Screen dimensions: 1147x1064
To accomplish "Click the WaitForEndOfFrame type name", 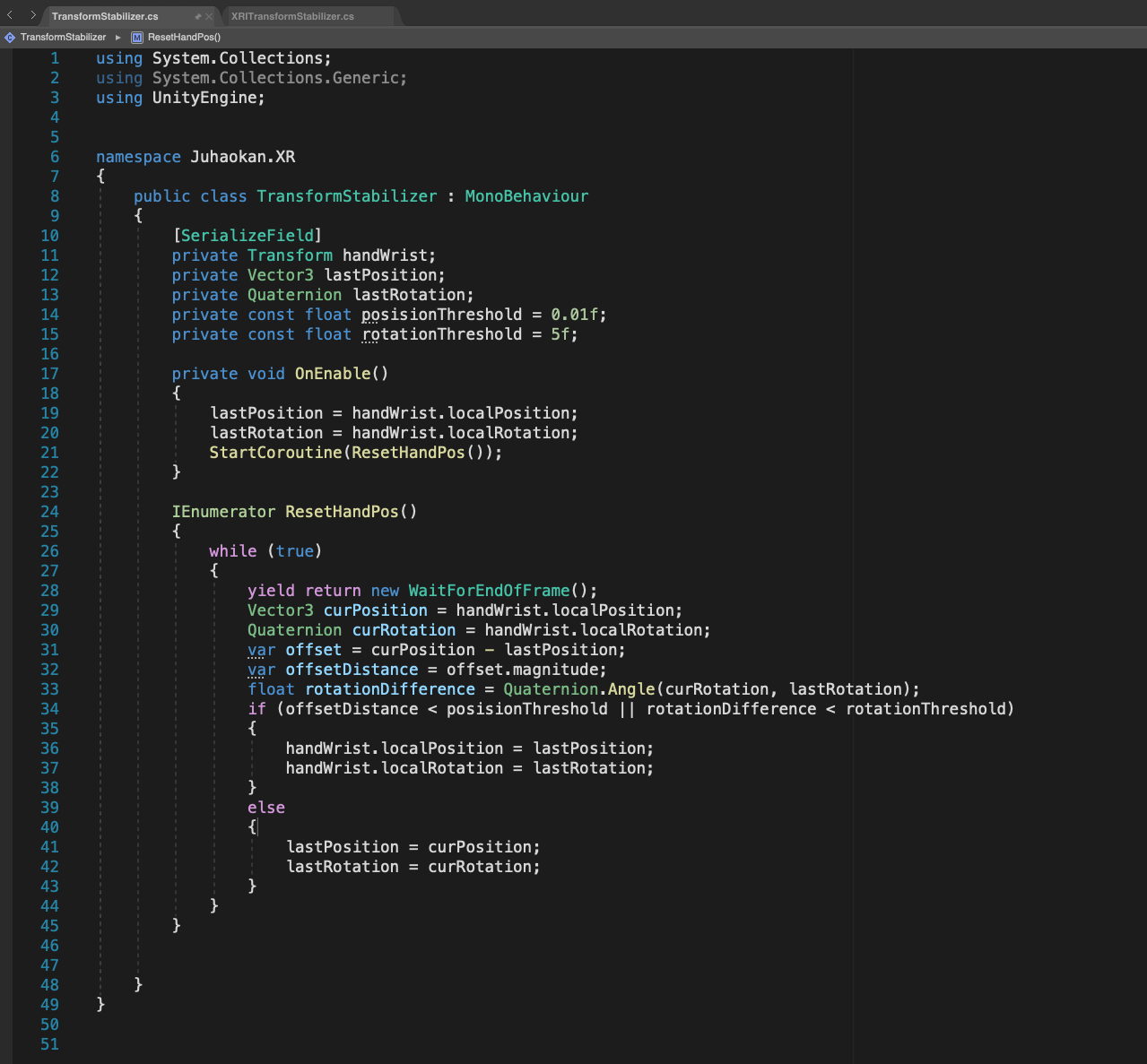I will [489, 591].
